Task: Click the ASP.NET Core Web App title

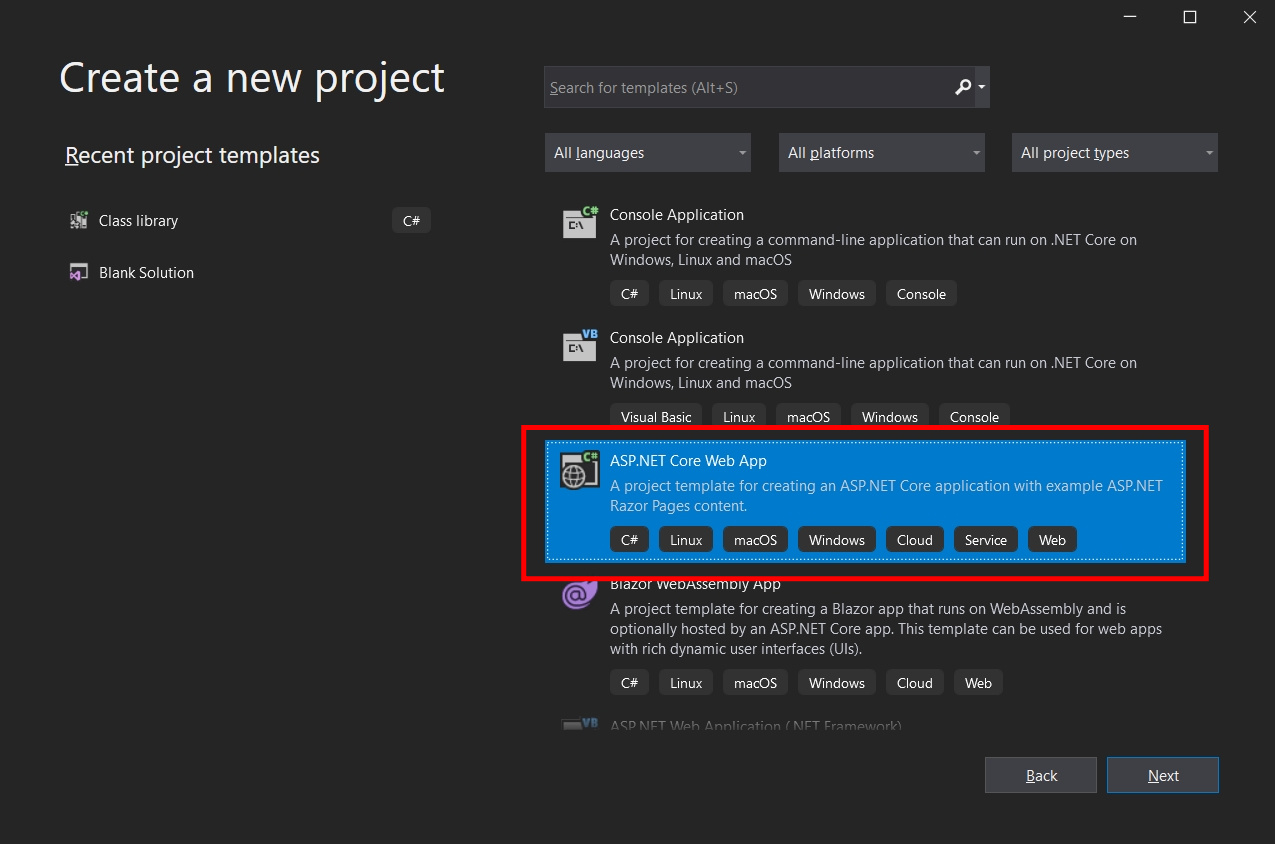Action: point(688,461)
